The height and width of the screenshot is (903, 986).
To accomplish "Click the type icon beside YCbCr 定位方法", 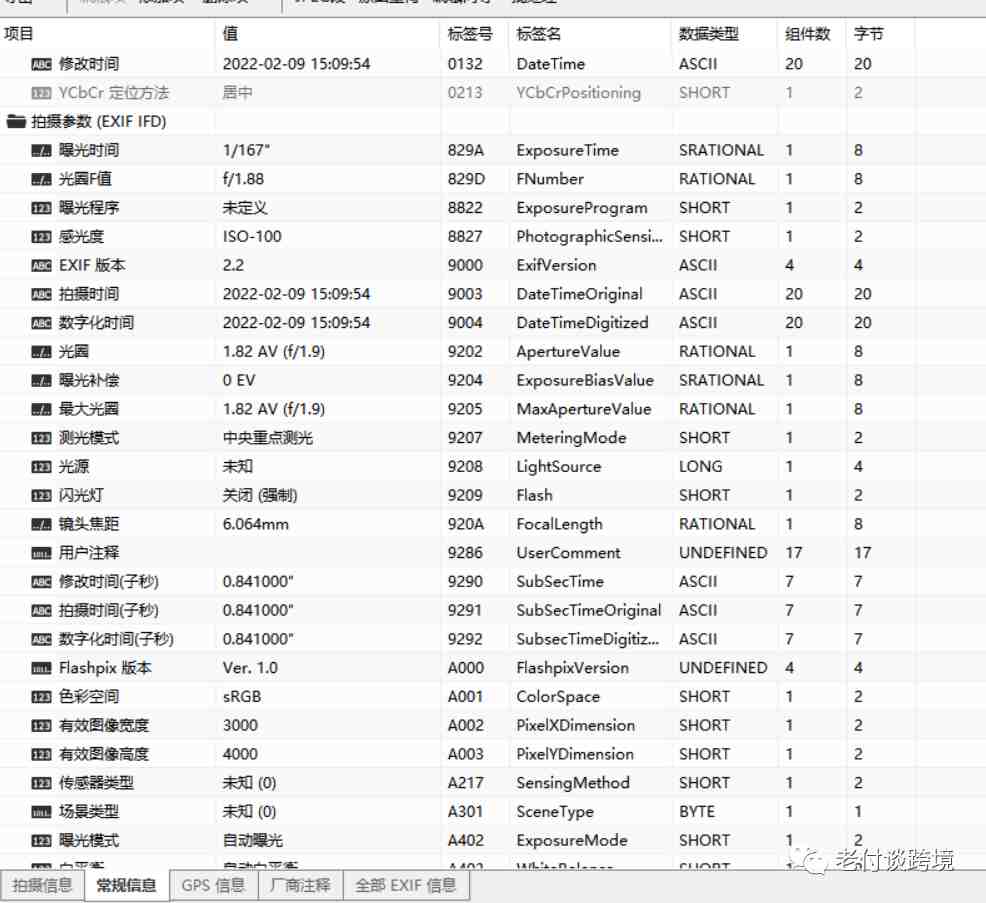I will click(42, 93).
